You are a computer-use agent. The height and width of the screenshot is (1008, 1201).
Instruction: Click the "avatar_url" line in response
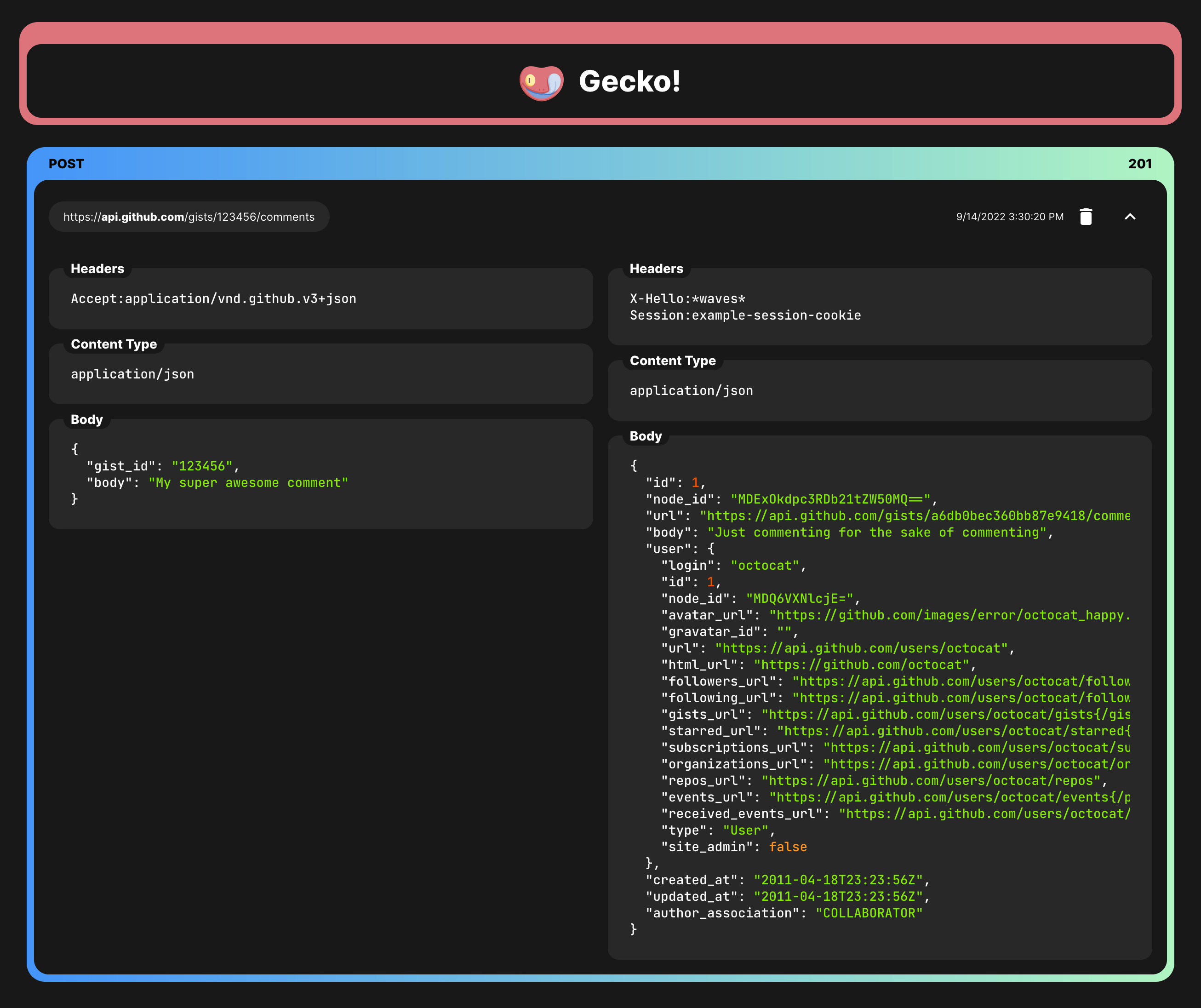pyautogui.click(x=896, y=615)
